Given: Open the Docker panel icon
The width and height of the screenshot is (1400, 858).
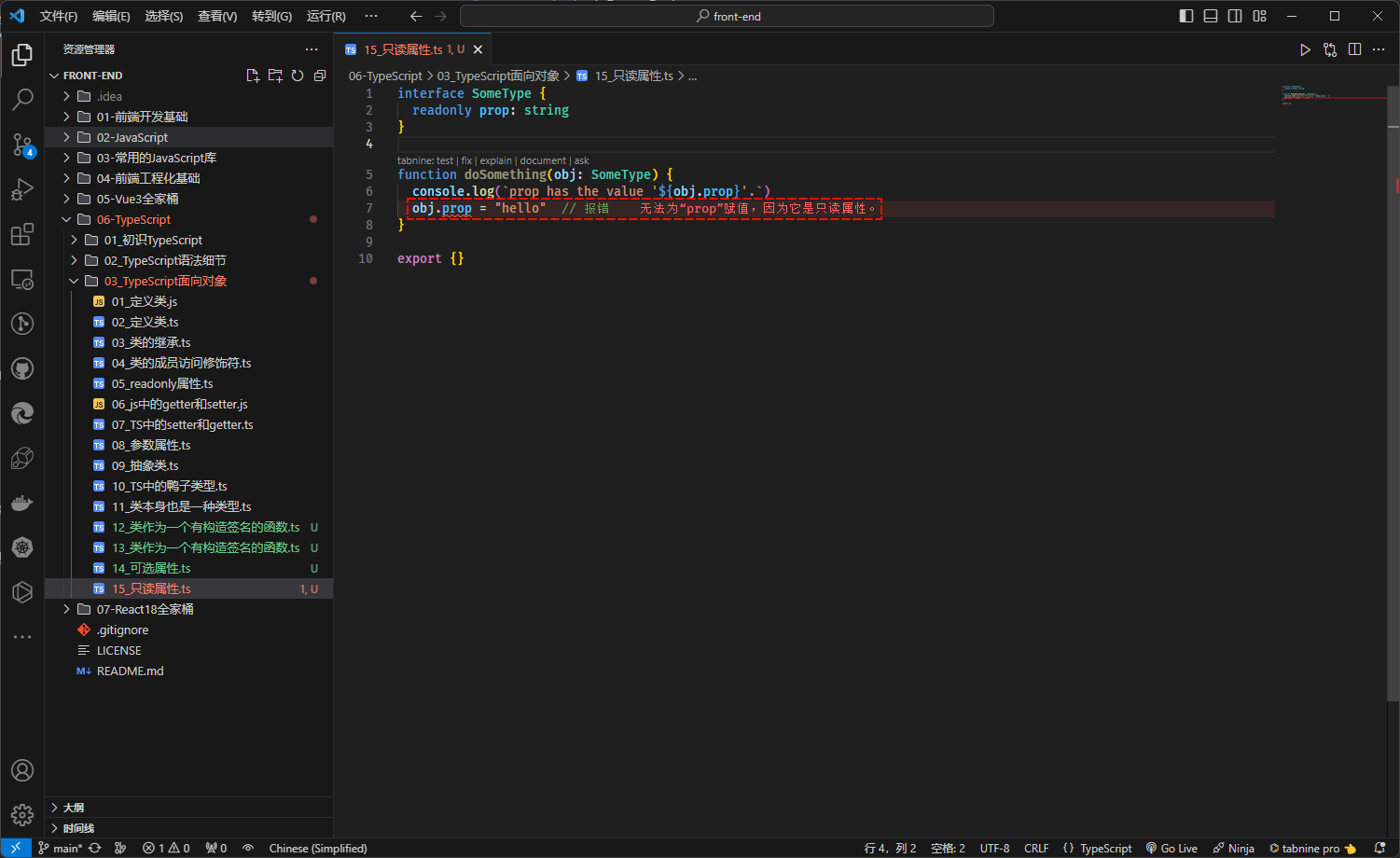Looking at the screenshot, I should (22, 504).
